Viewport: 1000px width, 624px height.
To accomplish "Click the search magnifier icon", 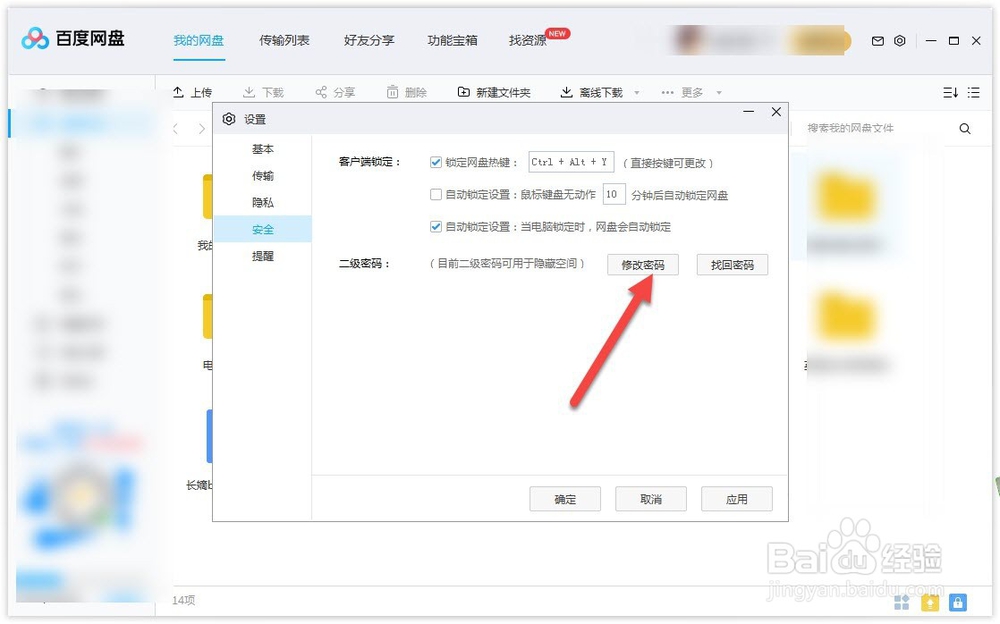I will click(x=965, y=129).
